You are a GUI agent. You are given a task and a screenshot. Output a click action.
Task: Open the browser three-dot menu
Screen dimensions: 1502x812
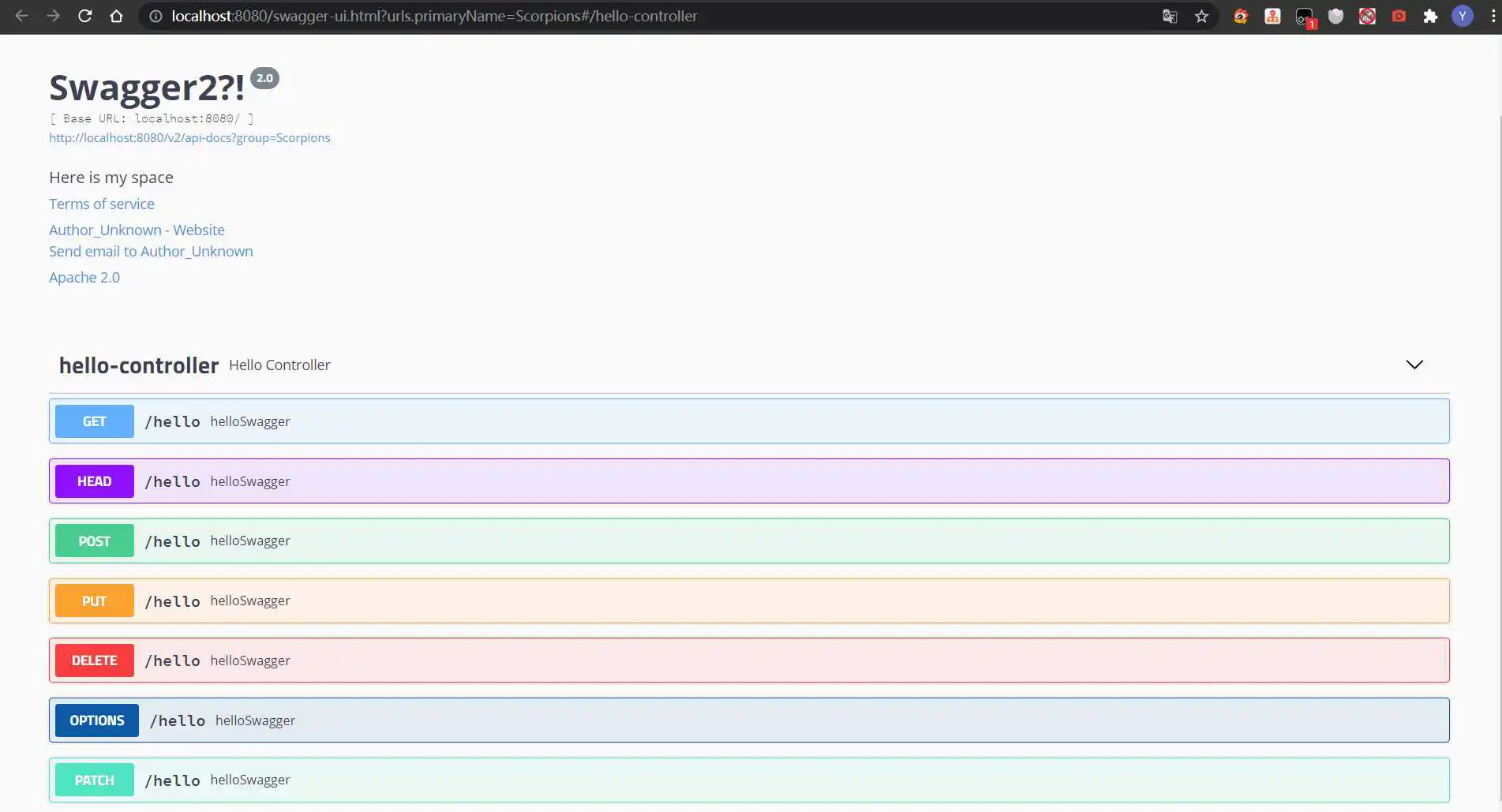1493,16
